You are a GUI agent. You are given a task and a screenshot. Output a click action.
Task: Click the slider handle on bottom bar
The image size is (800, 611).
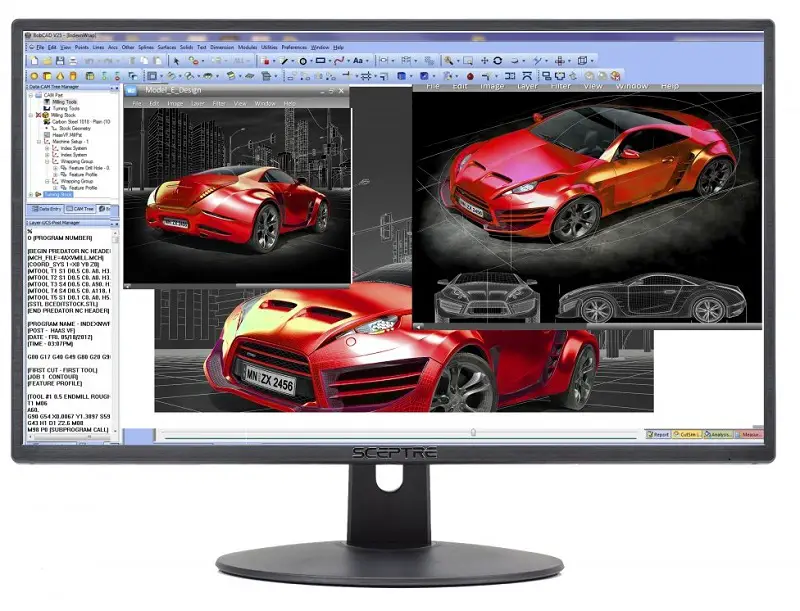coord(473,432)
